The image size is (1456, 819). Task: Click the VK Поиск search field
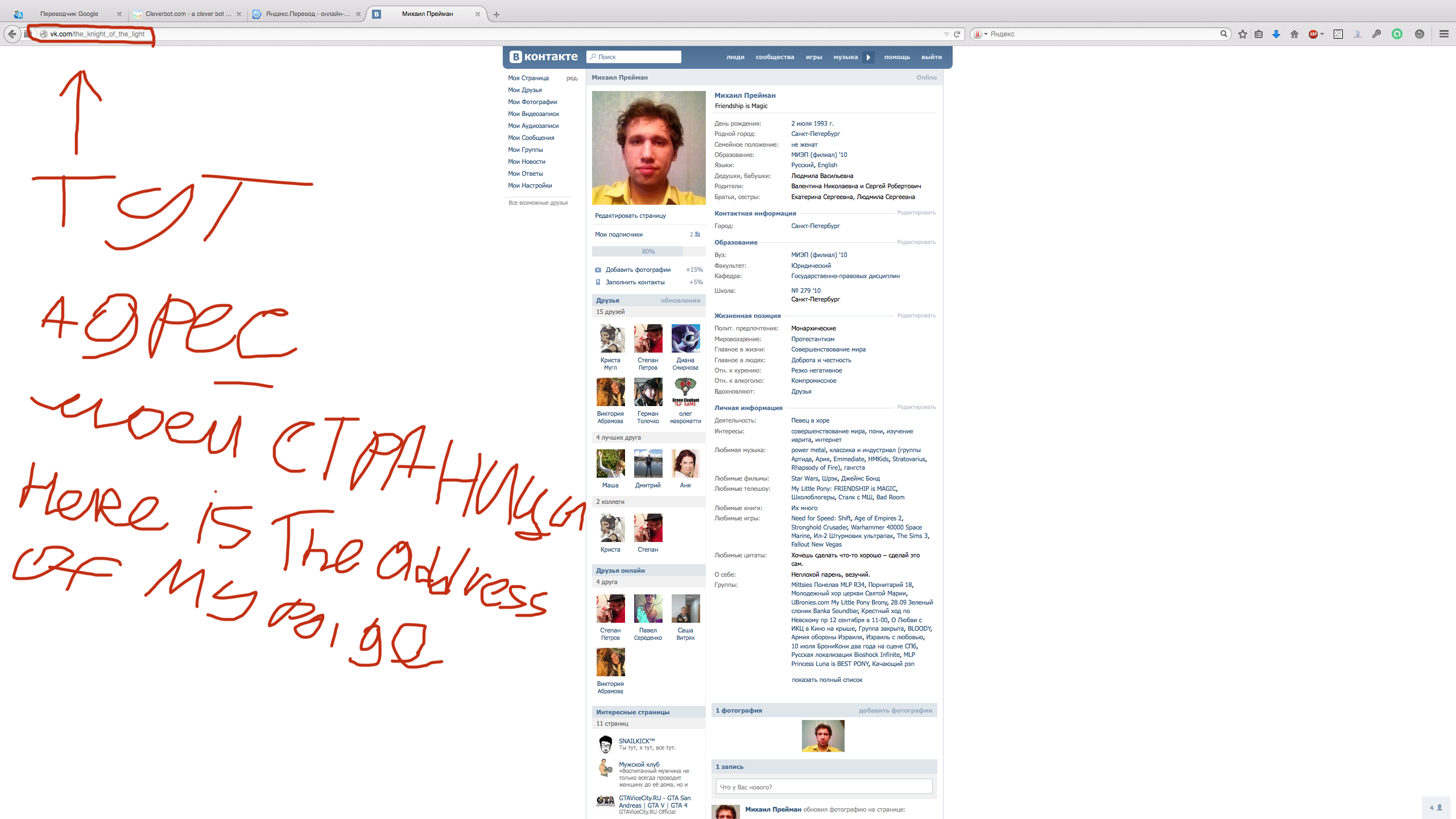coord(634,57)
